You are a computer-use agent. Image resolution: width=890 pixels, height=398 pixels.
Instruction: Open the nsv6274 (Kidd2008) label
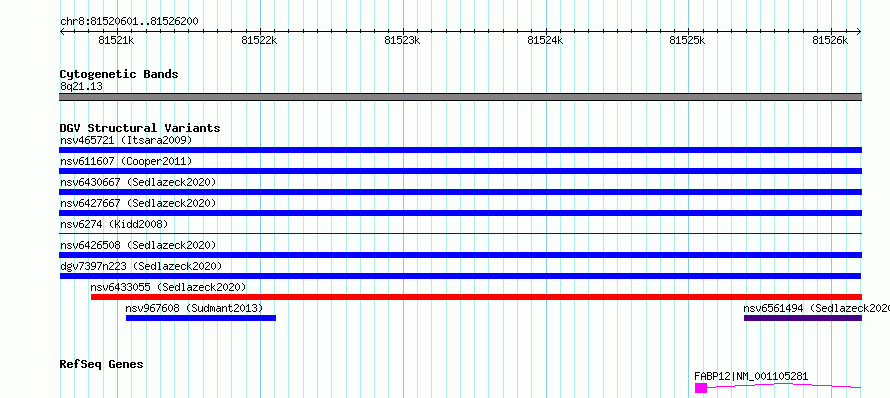pyautogui.click(x=114, y=224)
